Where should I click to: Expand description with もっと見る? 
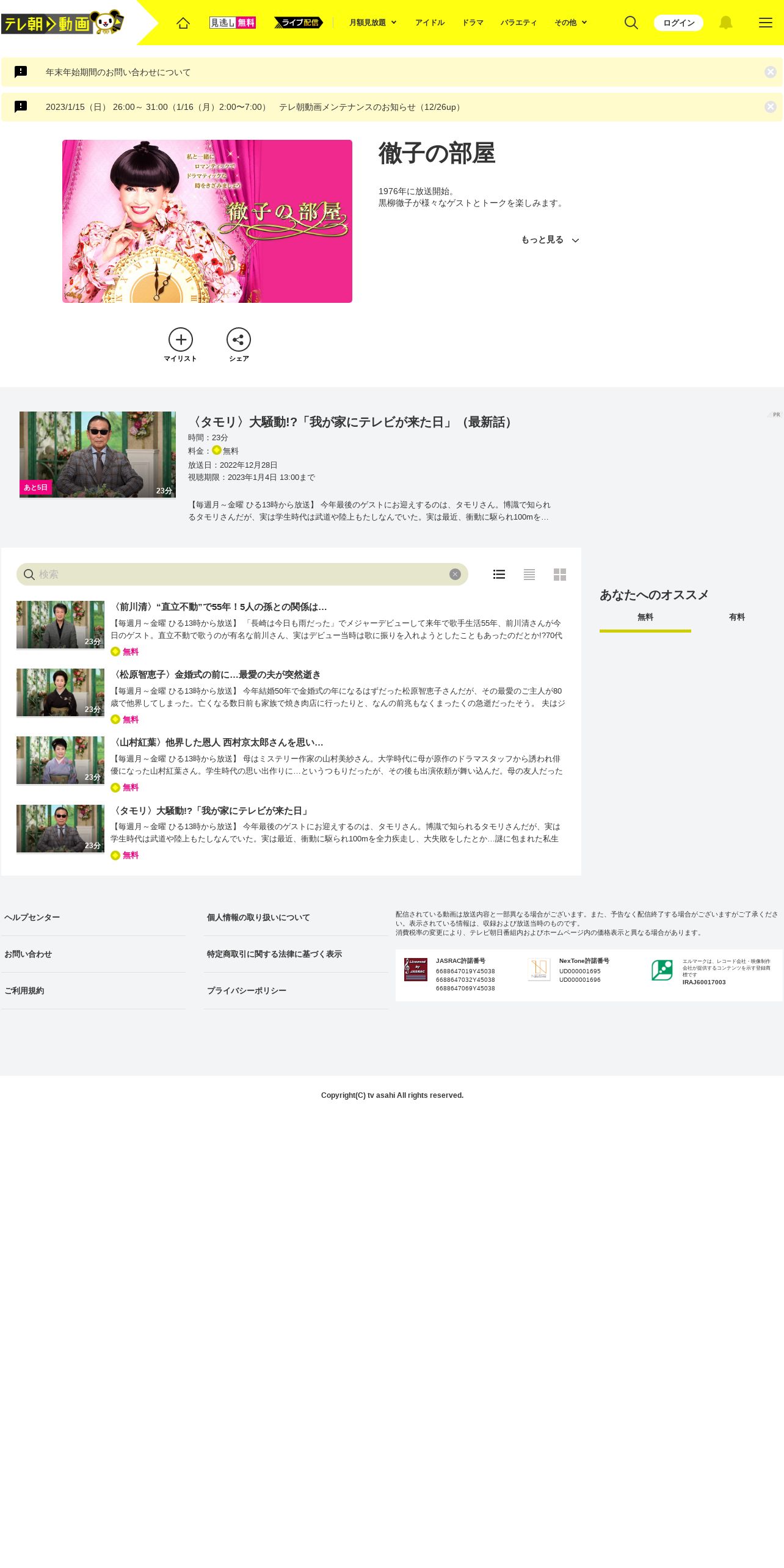click(x=550, y=240)
